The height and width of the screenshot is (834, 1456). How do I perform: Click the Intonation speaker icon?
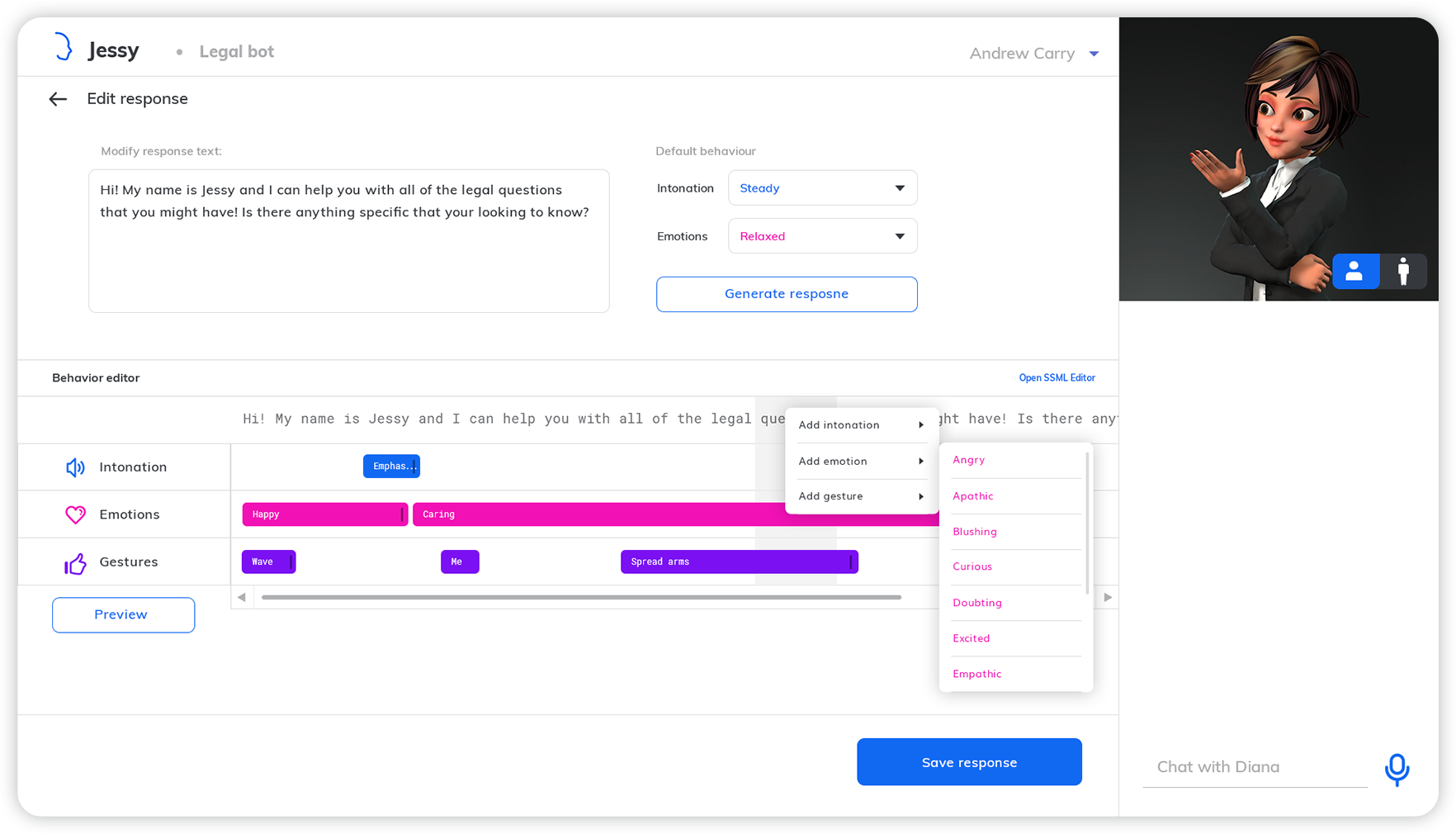point(75,467)
